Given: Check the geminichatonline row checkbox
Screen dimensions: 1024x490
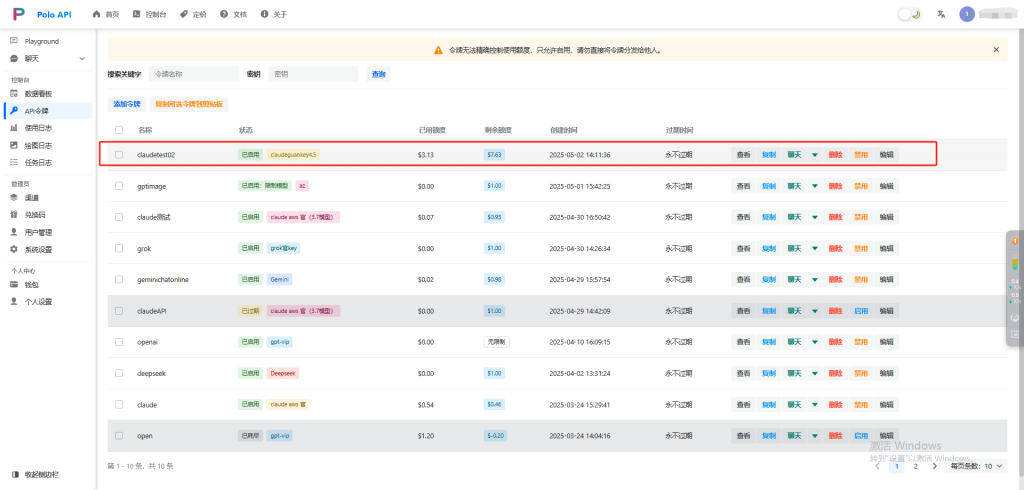Looking at the screenshot, I should point(119,280).
